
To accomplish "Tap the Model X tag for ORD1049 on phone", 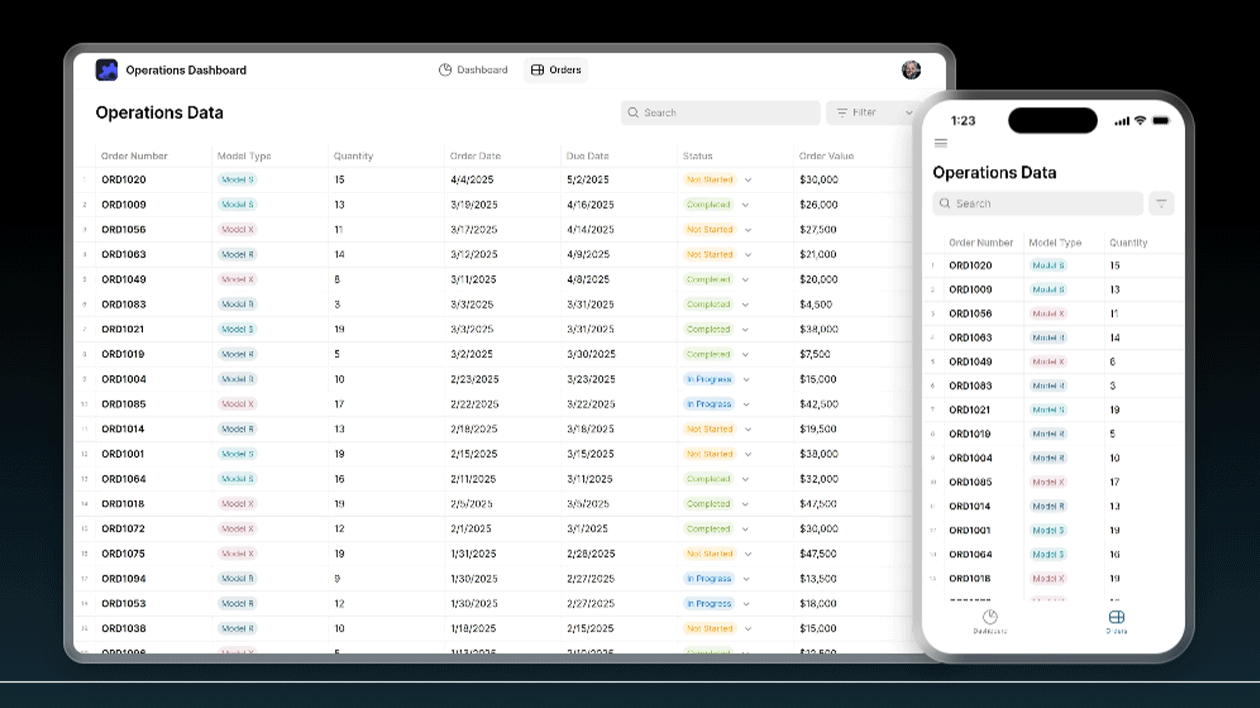I will coord(1049,362).
